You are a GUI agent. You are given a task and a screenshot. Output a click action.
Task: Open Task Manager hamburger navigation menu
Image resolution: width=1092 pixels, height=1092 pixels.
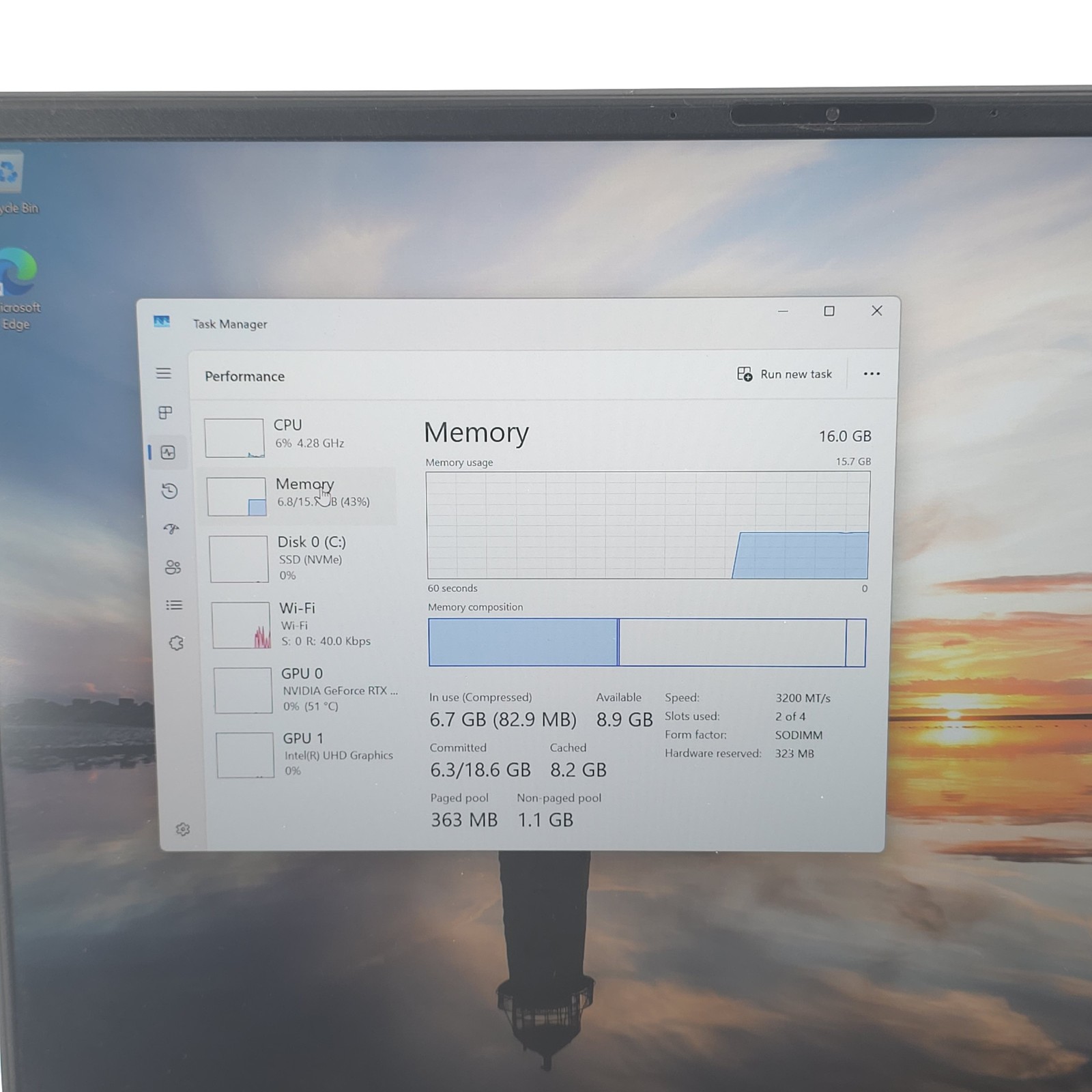[163, 373]
